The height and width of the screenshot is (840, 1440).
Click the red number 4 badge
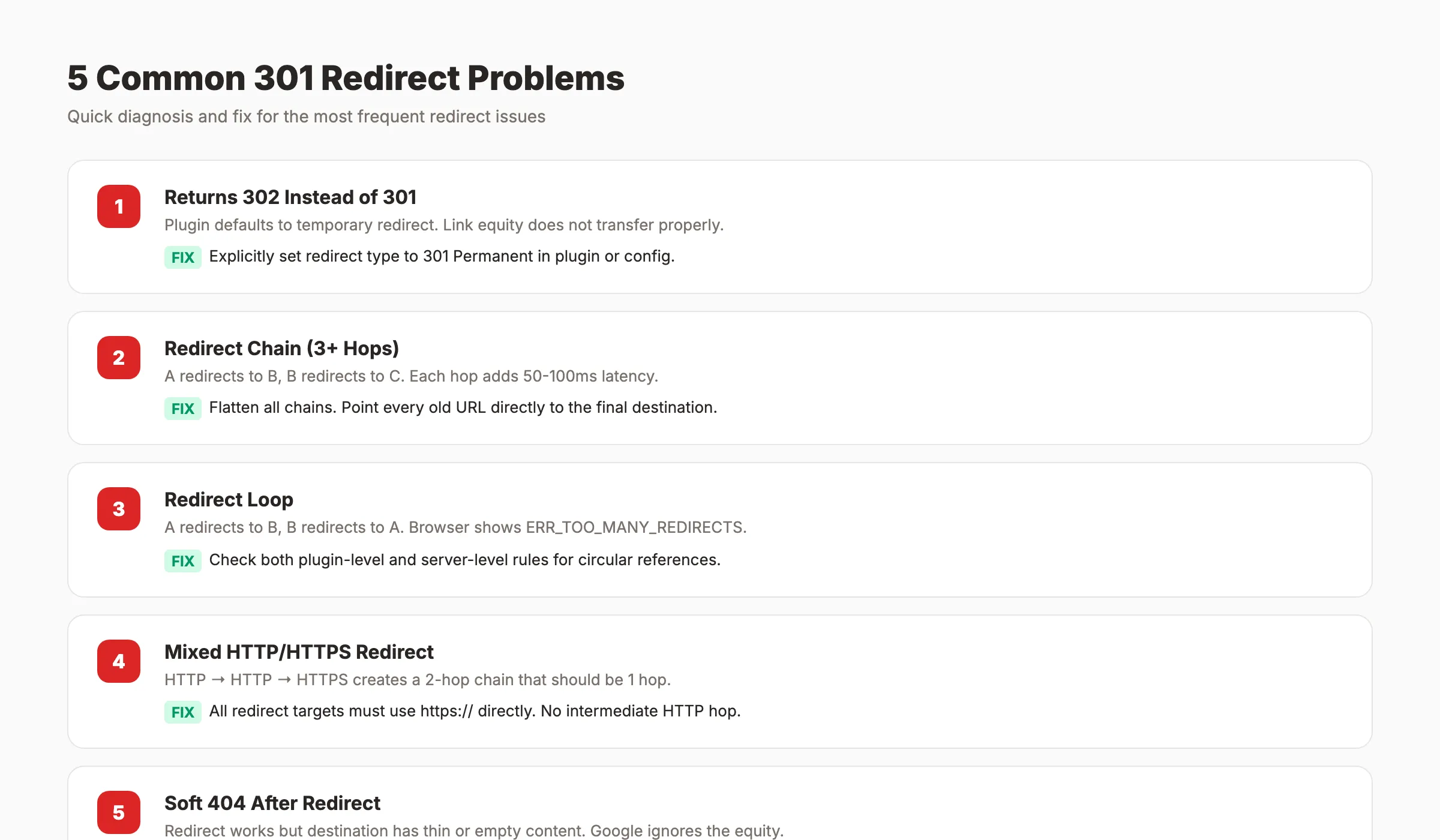click(119, 661)
